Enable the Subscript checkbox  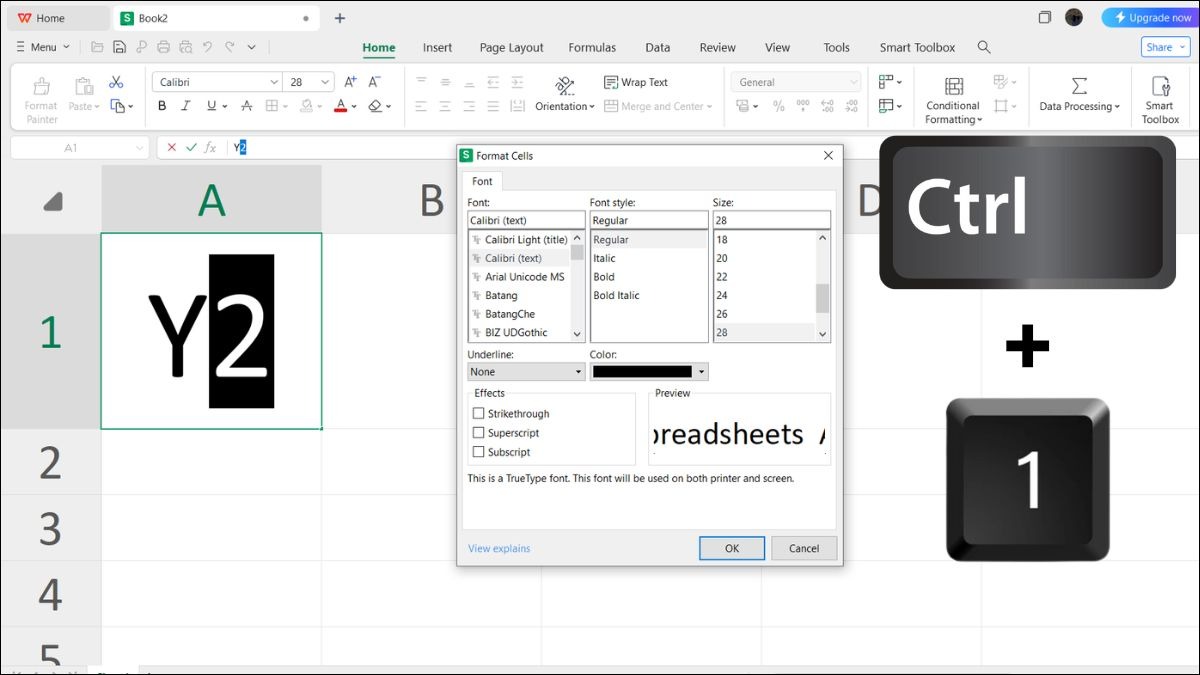click(479, 452)
